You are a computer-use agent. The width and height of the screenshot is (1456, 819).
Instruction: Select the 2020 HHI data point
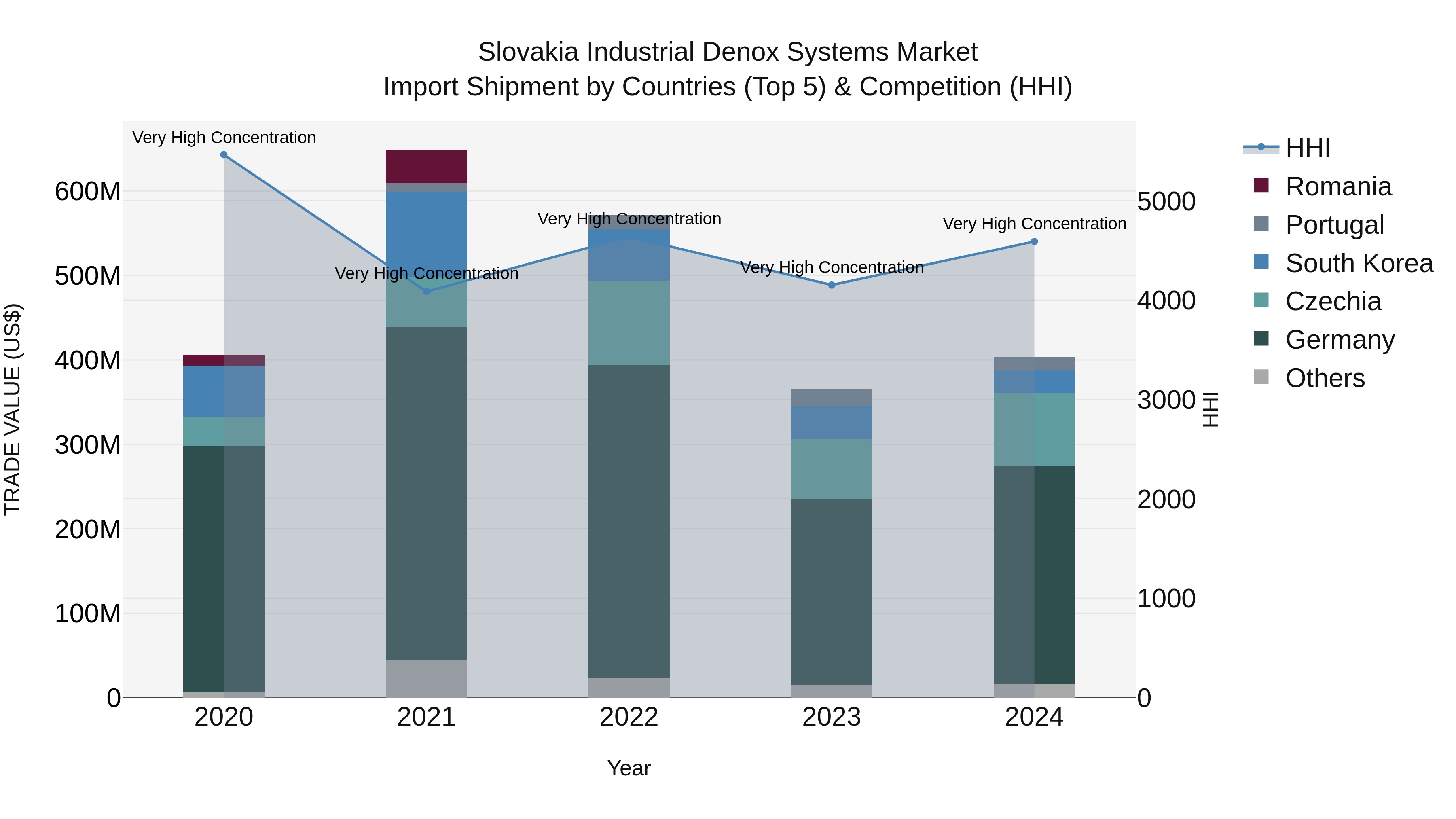[224, 155]
